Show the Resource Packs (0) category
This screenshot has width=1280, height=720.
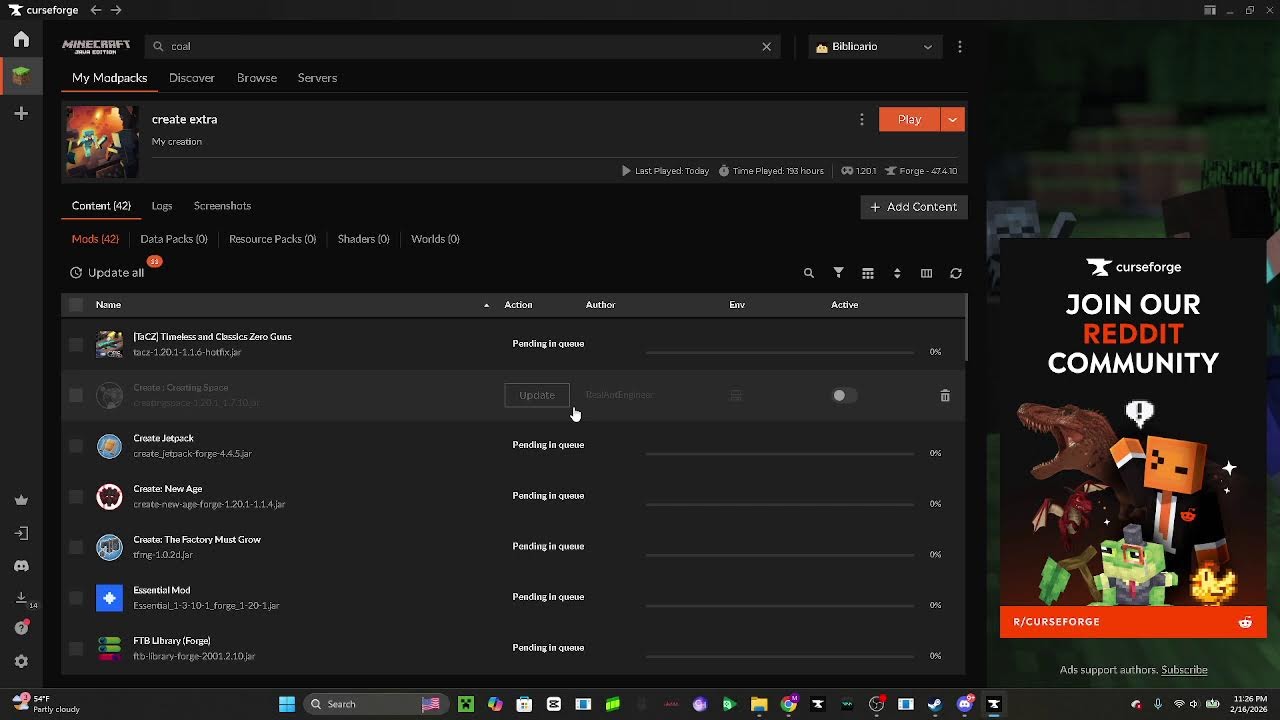click(x=272, y=239)
